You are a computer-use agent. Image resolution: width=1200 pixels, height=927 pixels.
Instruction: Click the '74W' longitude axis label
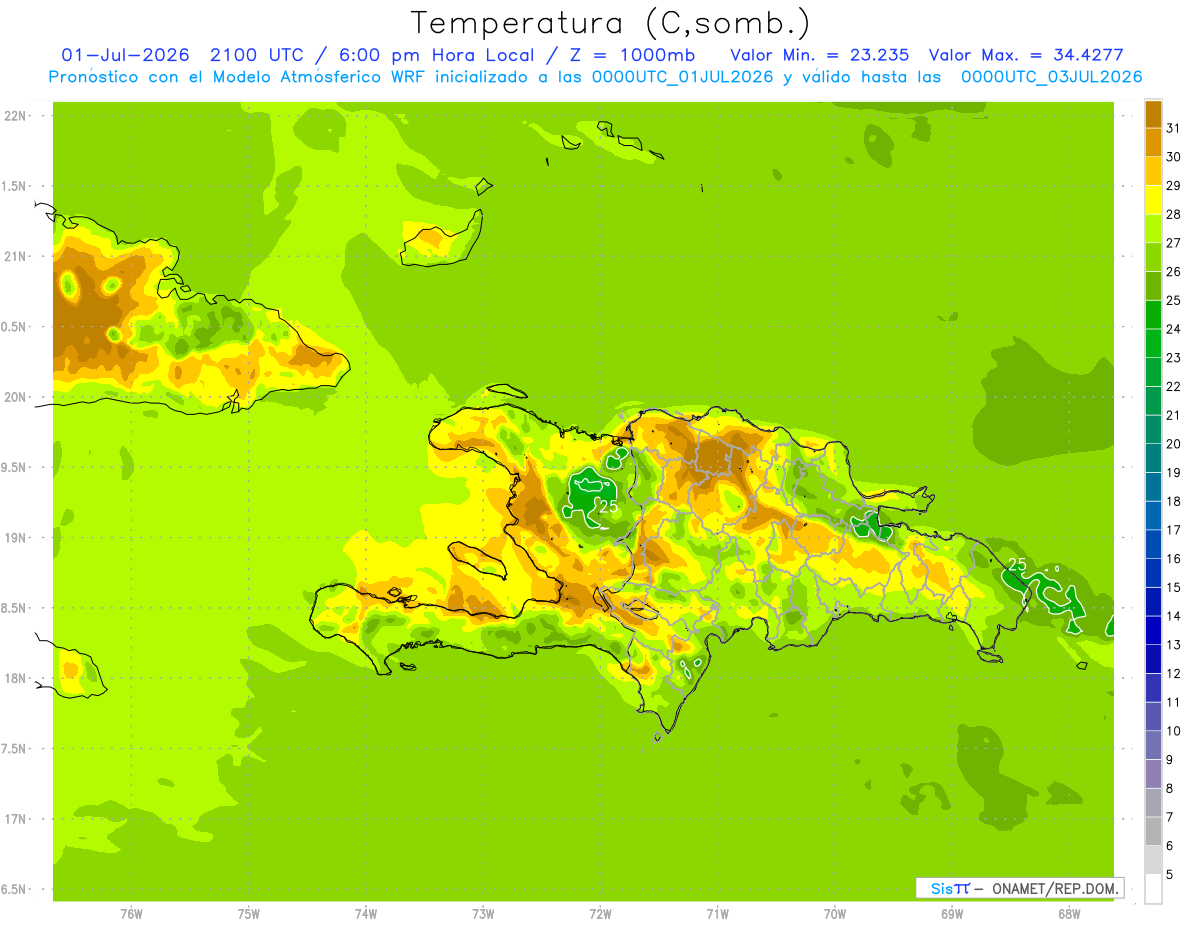point(366,913)
